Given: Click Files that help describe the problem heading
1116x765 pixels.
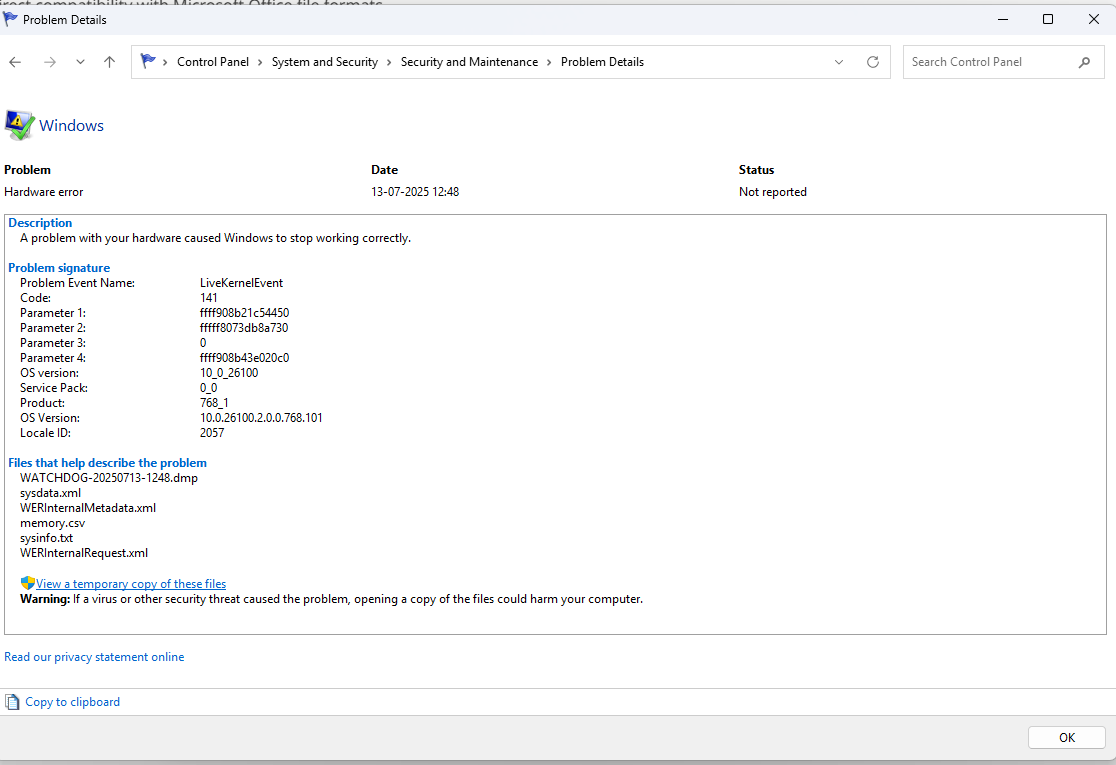Looking at the screenshot, I should [x=107, y=463].
